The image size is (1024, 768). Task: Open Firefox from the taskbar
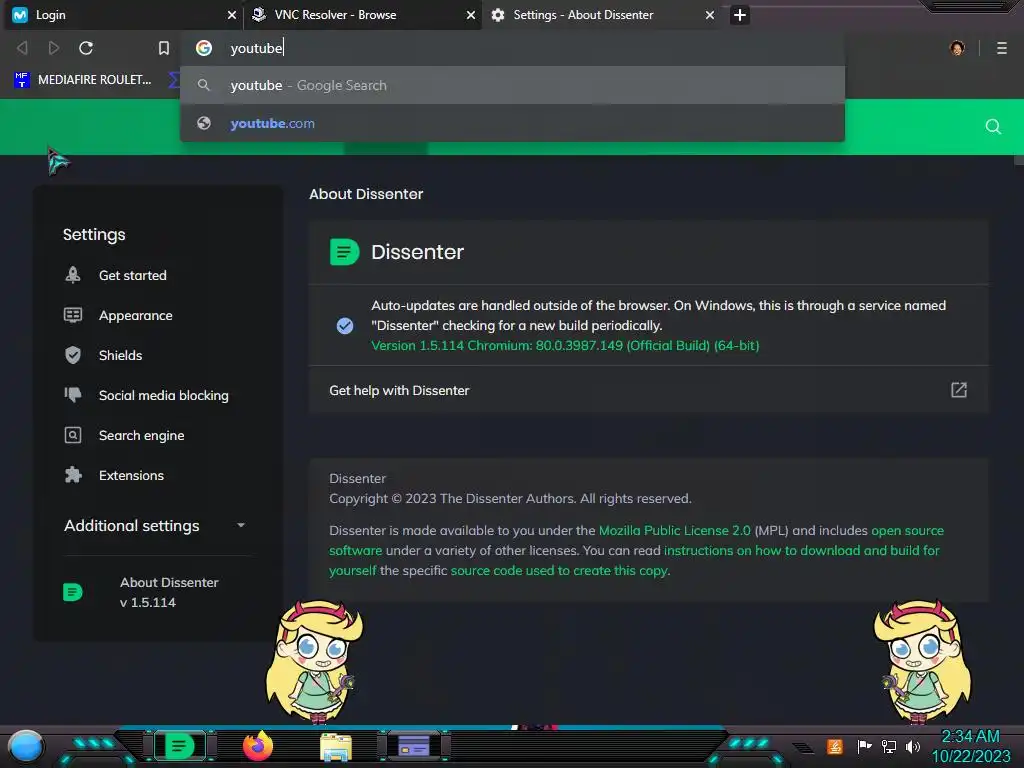pos(258,746)
